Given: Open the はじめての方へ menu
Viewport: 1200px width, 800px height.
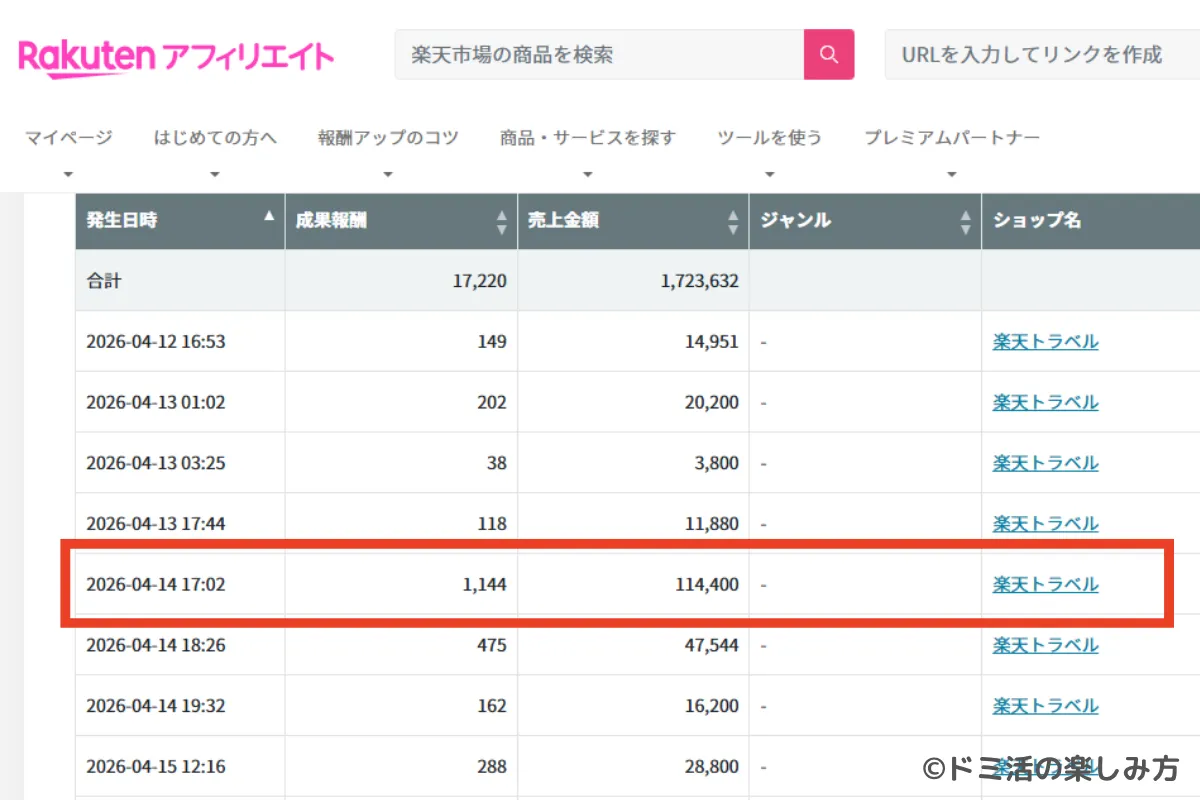Looking at the screenshot, I should tap(215, 138).
